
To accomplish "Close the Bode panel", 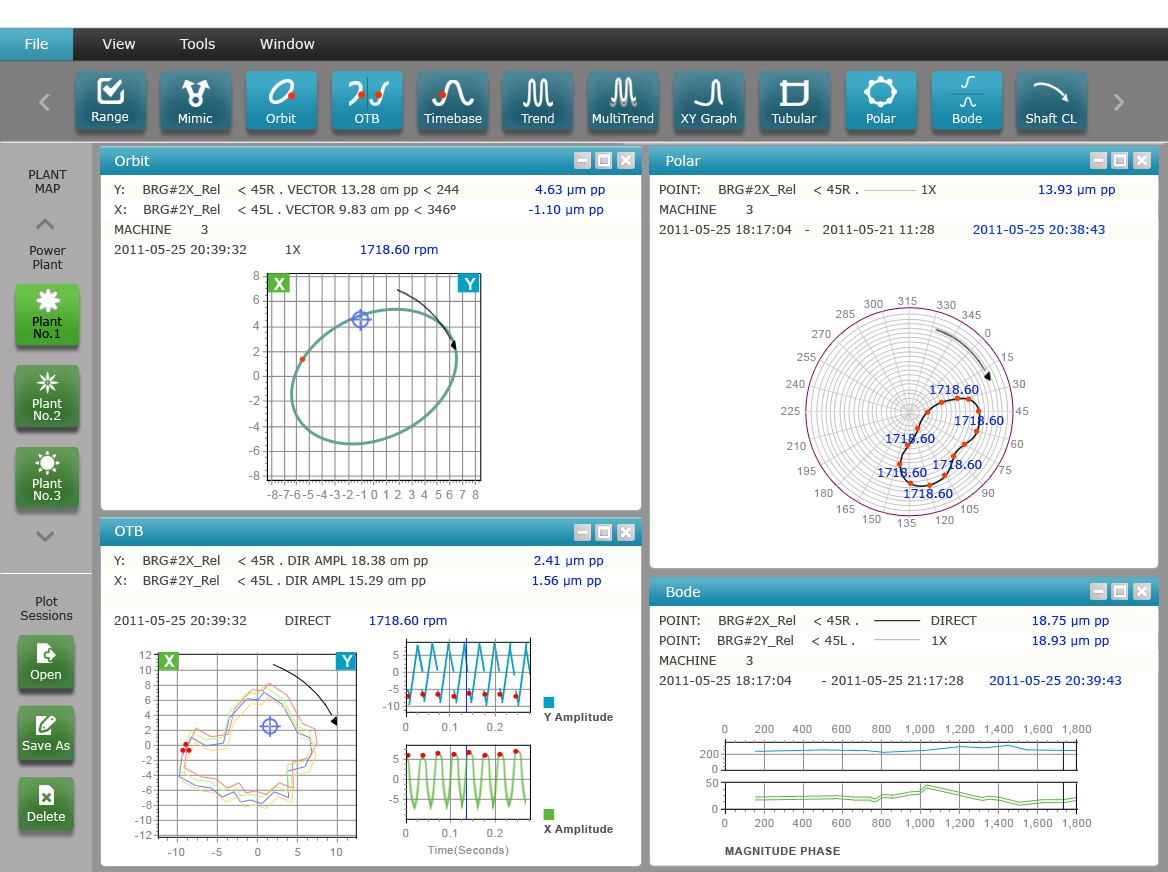I will (x=1142, y=591).
